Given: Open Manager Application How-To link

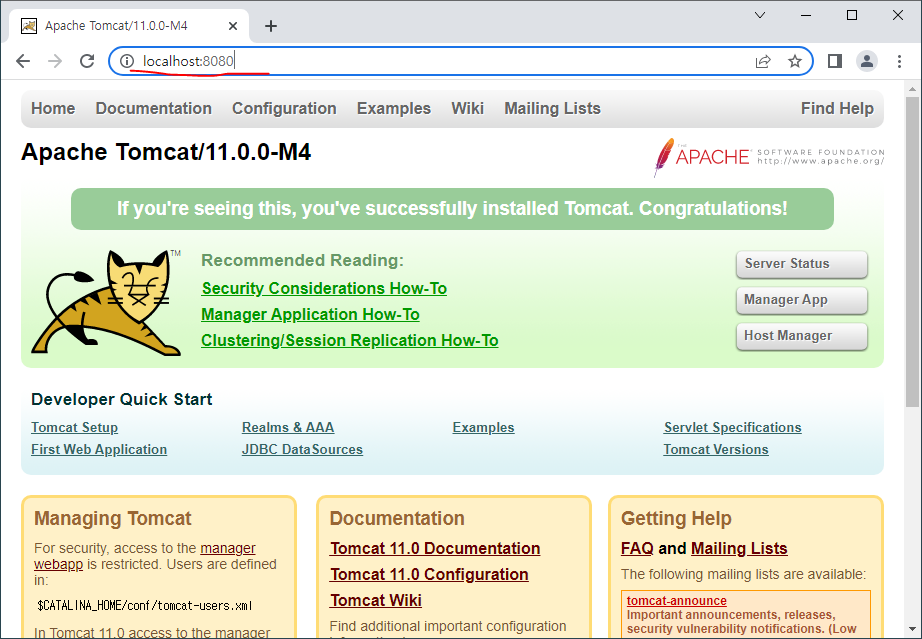Looking at the screenshot, I should click(310, 315).
